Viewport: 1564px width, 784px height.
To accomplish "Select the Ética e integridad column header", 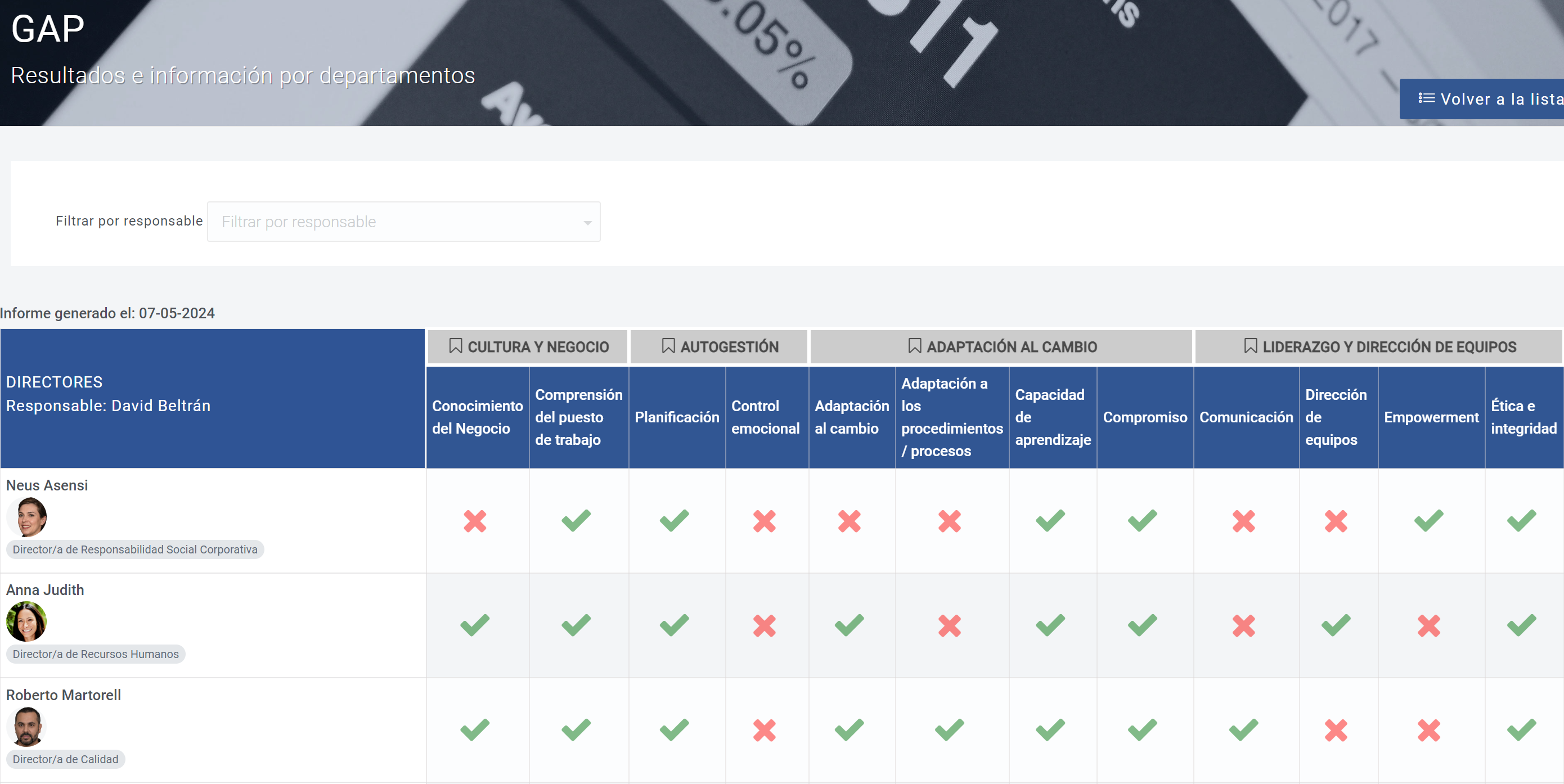I will click(x=1524, y=417).
